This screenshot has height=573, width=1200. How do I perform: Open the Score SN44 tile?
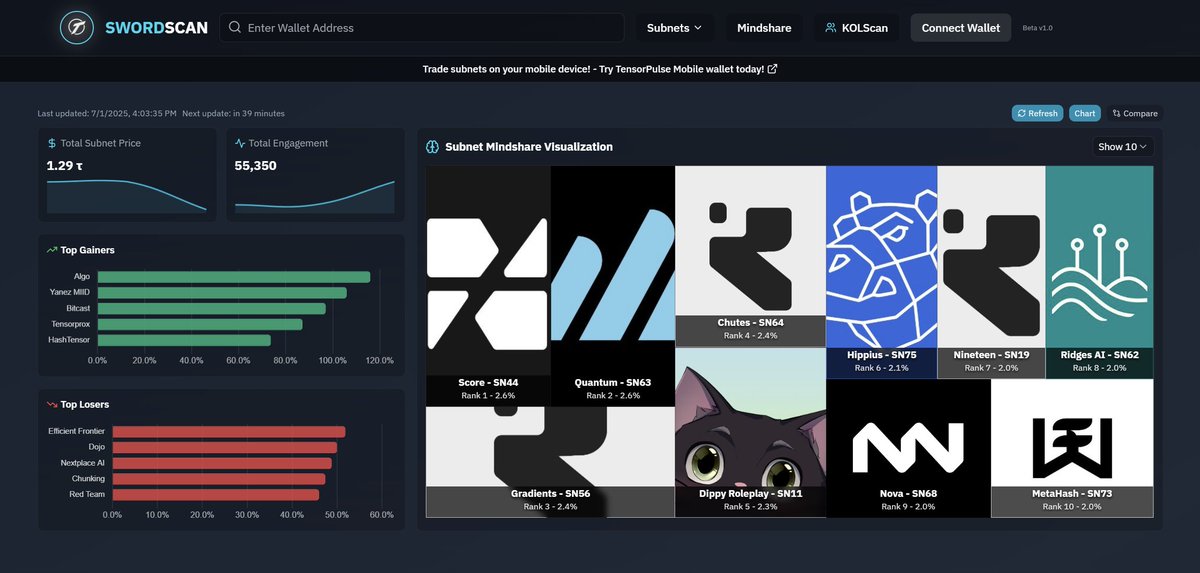pyautogui.click(x=488, y=286)
